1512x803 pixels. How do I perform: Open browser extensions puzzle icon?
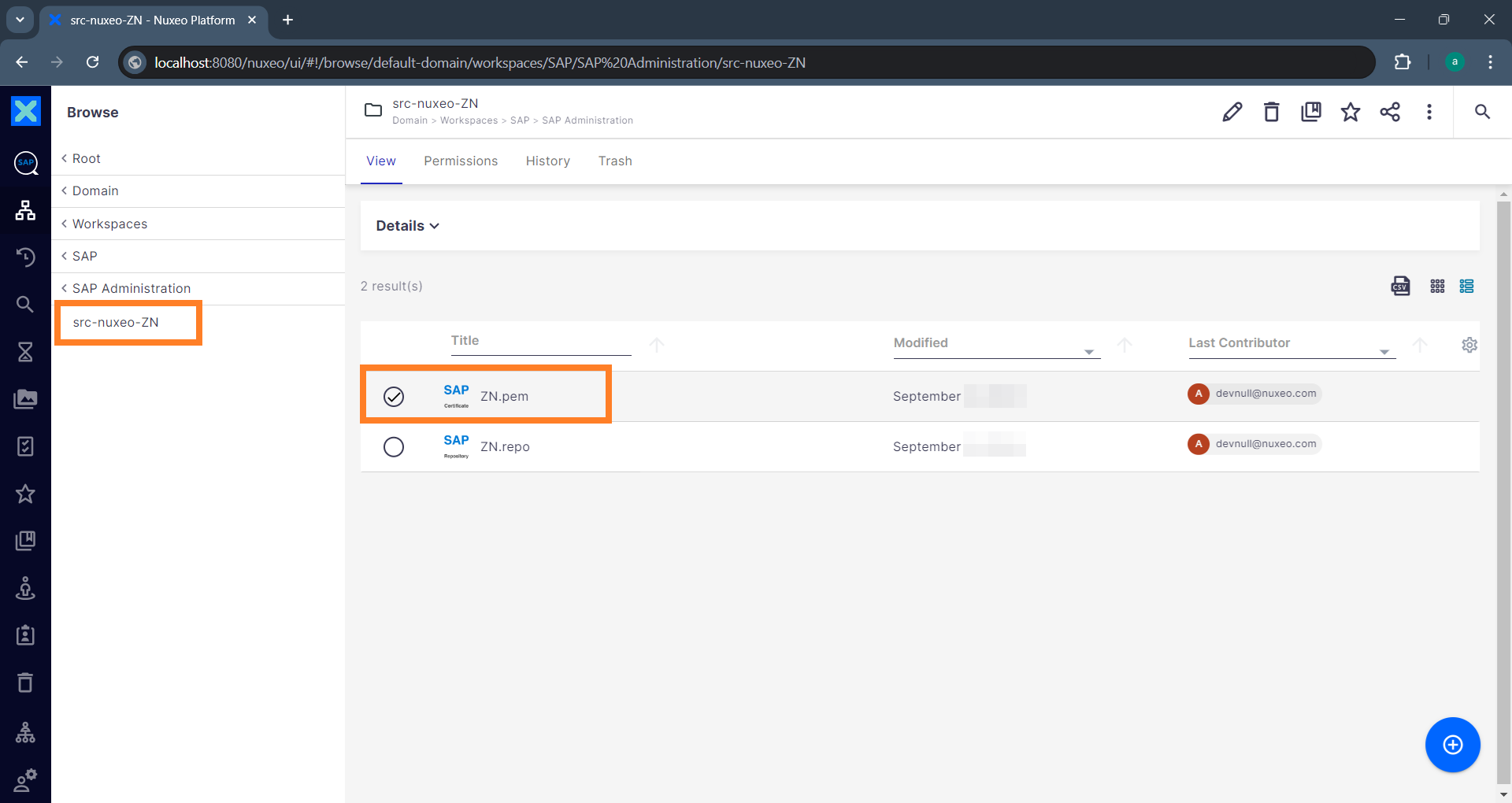[x=1403, y=62]
